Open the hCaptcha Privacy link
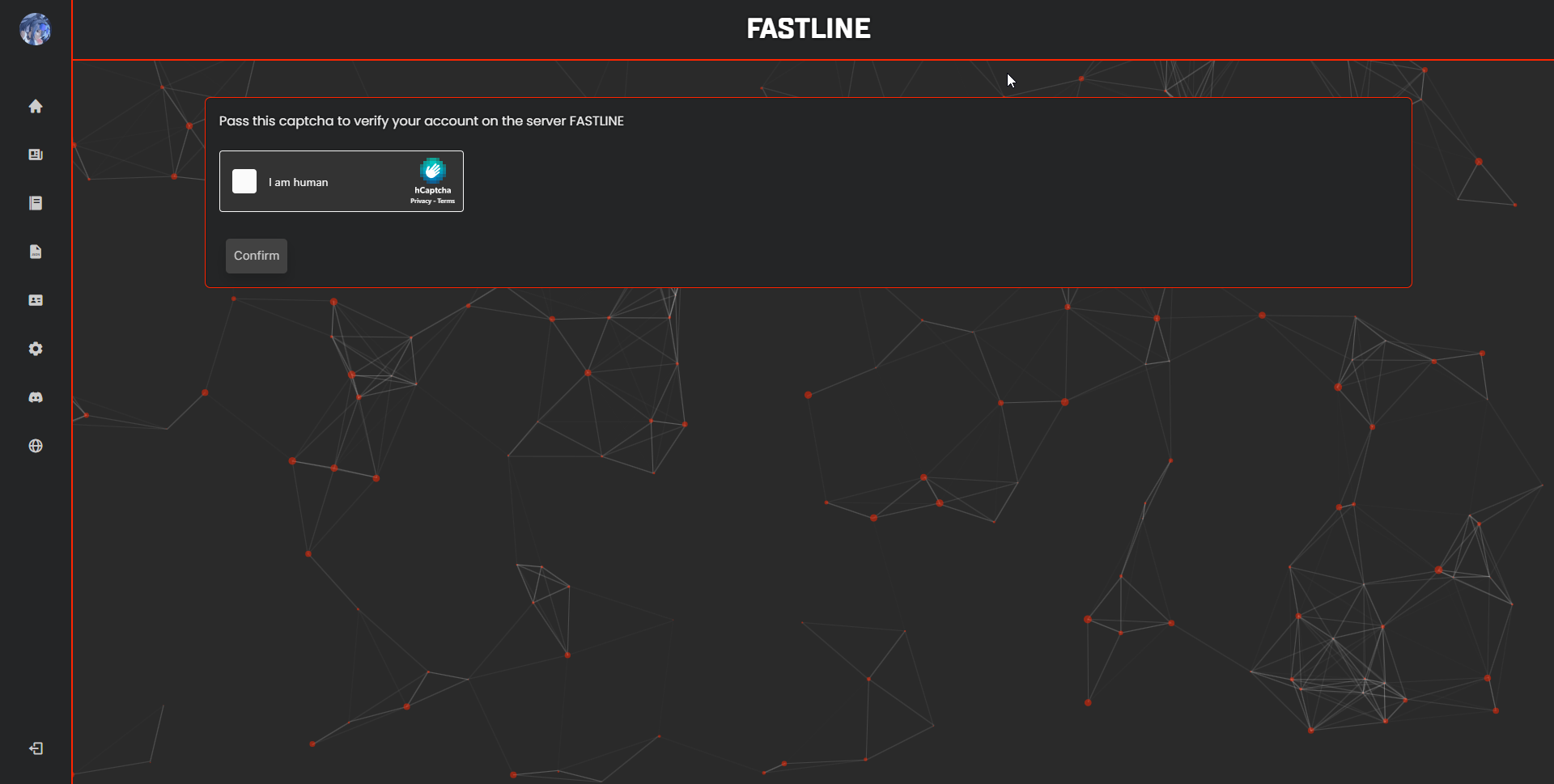Viewport: 1554px width, 784px height. coord(420,201)
